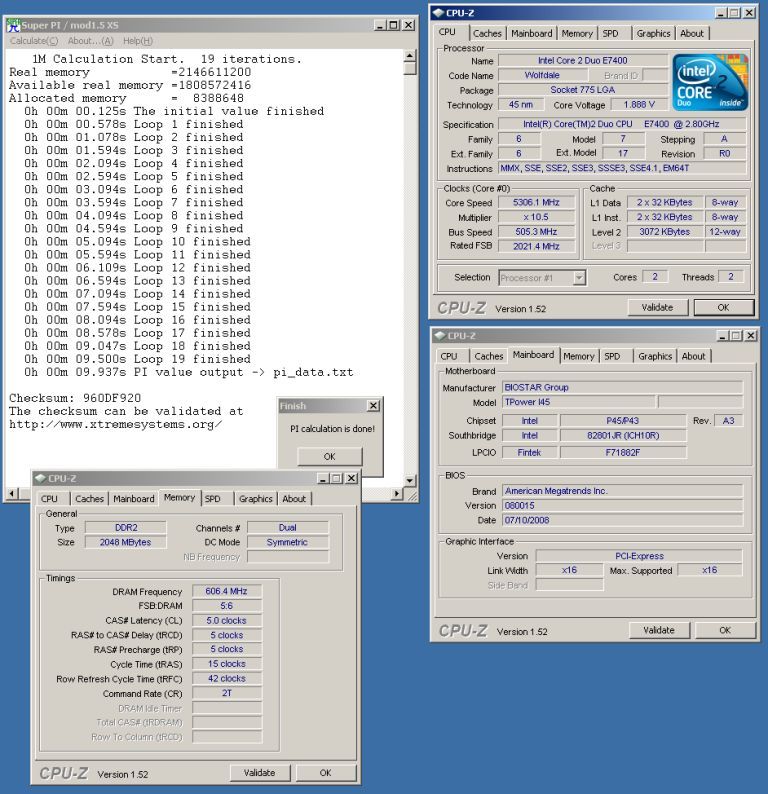Select Graphics tab in Memory CPU-Z window
The width and height of the screenshot is (768, 794).
[x=255, y=499]
